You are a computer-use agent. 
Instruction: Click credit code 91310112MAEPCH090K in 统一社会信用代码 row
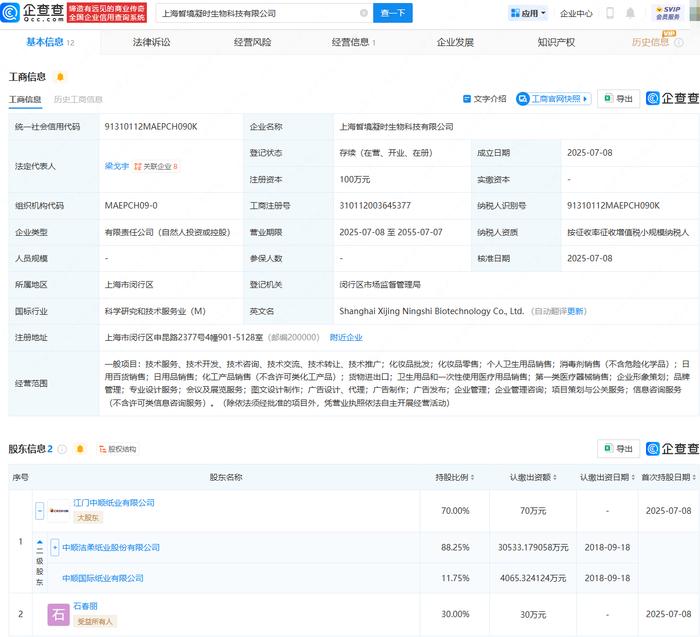click(x=151, y=127)
